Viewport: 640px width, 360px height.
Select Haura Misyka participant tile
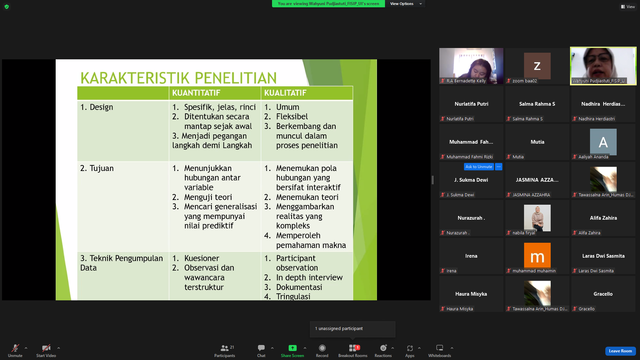point(471,294)
